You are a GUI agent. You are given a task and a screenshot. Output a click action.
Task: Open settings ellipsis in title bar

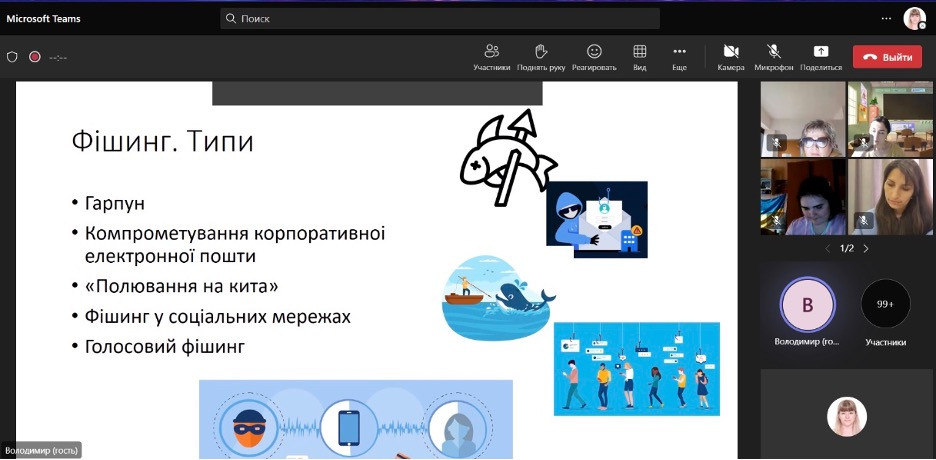click(x=886, y=18)
